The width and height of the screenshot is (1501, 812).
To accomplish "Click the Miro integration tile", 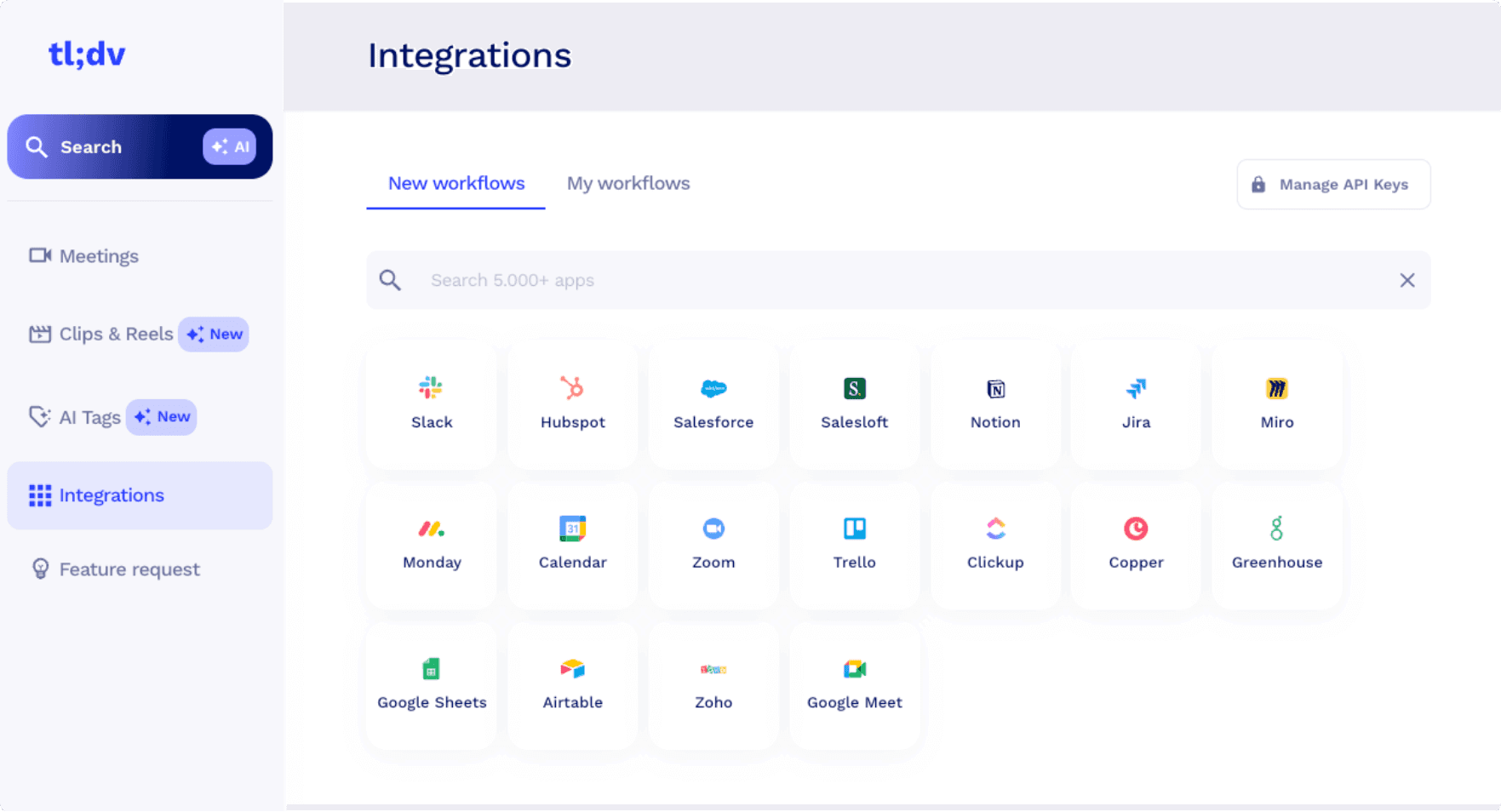I will click(1276, 403).
